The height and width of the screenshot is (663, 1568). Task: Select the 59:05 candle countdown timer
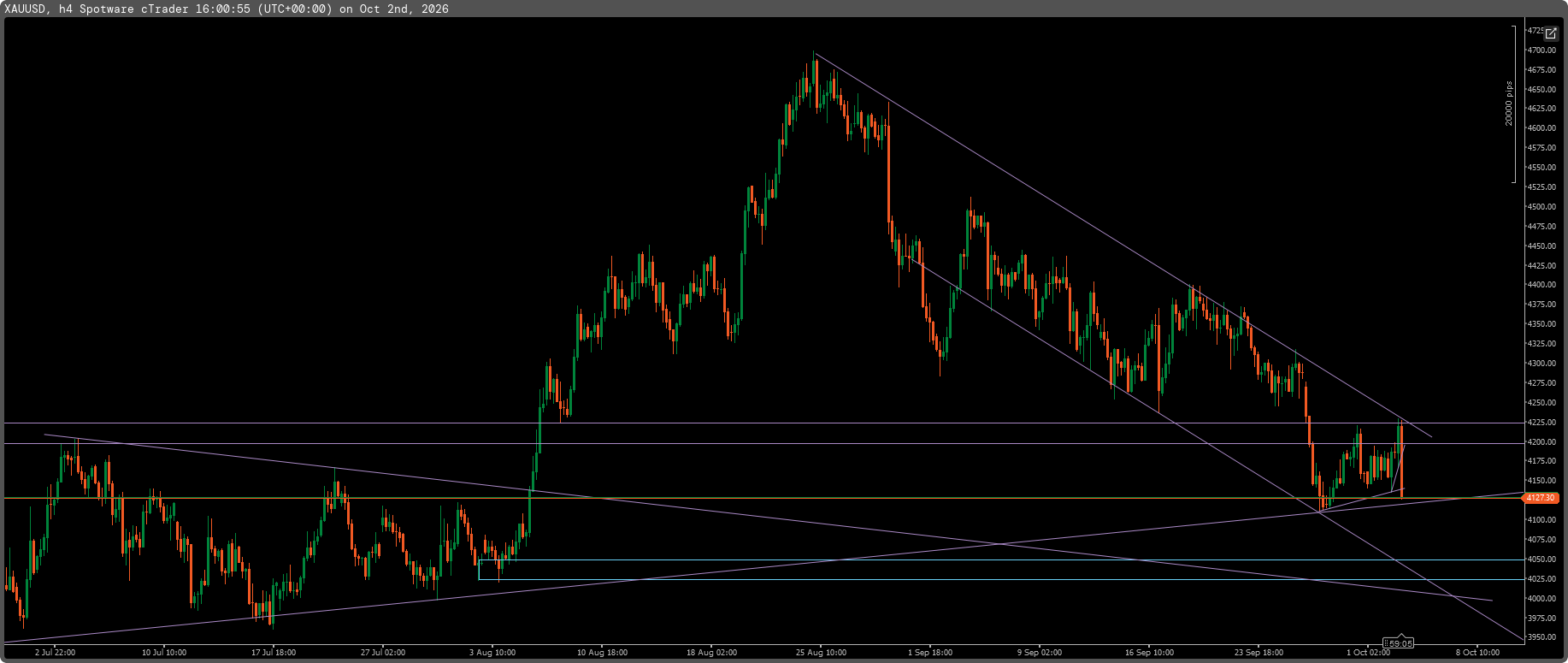(x=1399, y=643)
